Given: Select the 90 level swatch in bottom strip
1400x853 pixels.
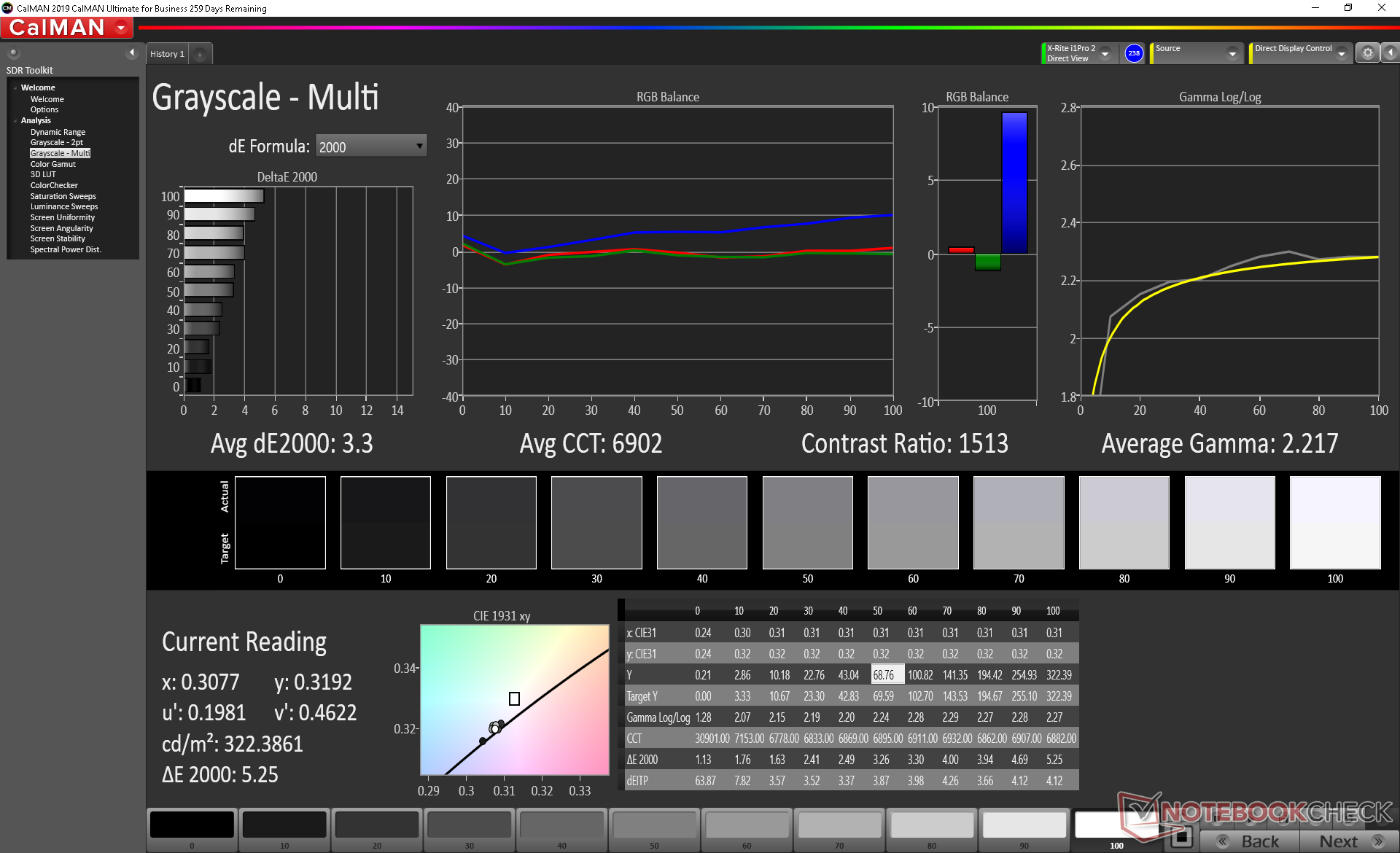Looking at the screenshot, I should (x=1024, y=830).
